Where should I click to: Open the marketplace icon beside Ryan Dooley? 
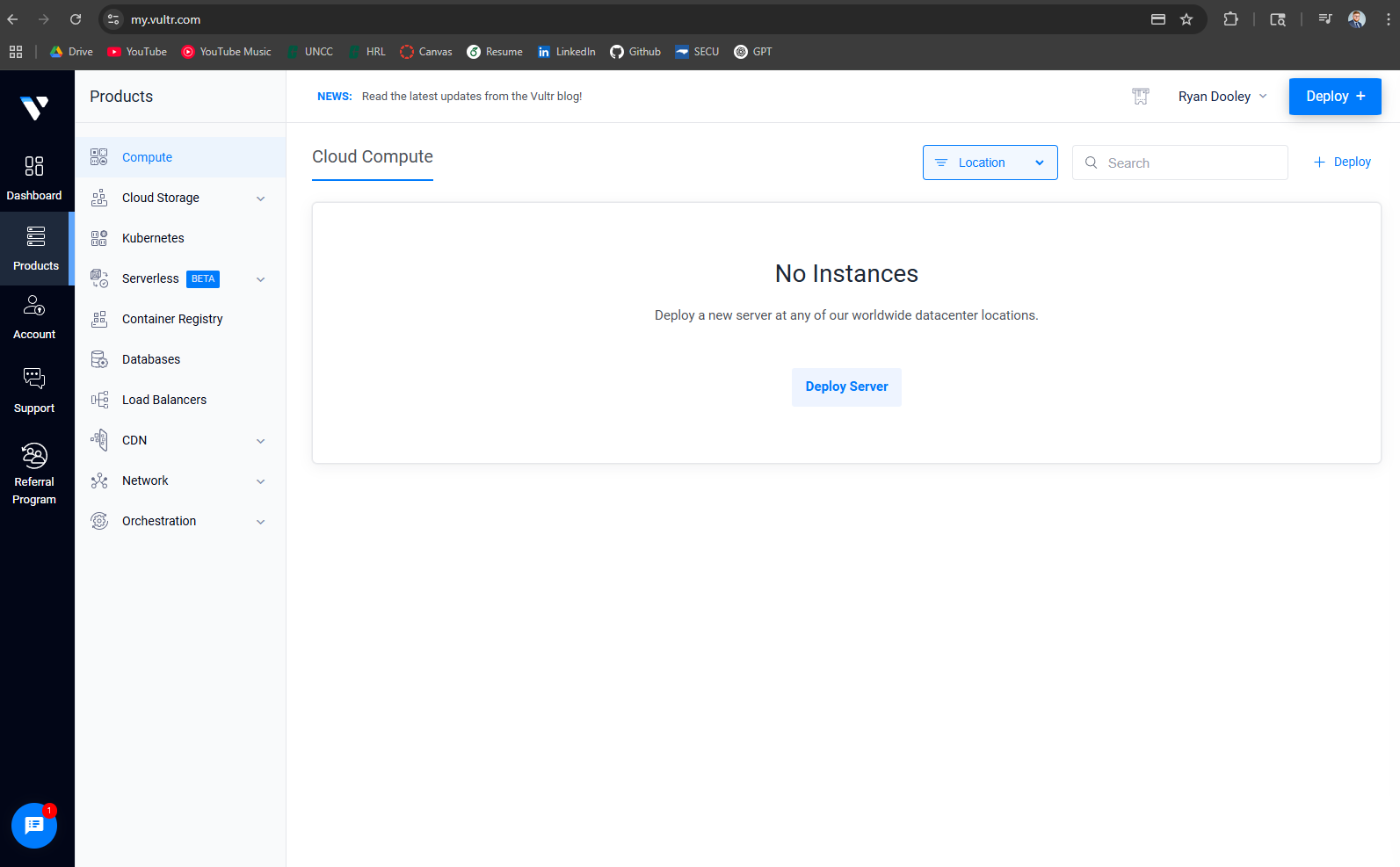[x=1141, y=97]
